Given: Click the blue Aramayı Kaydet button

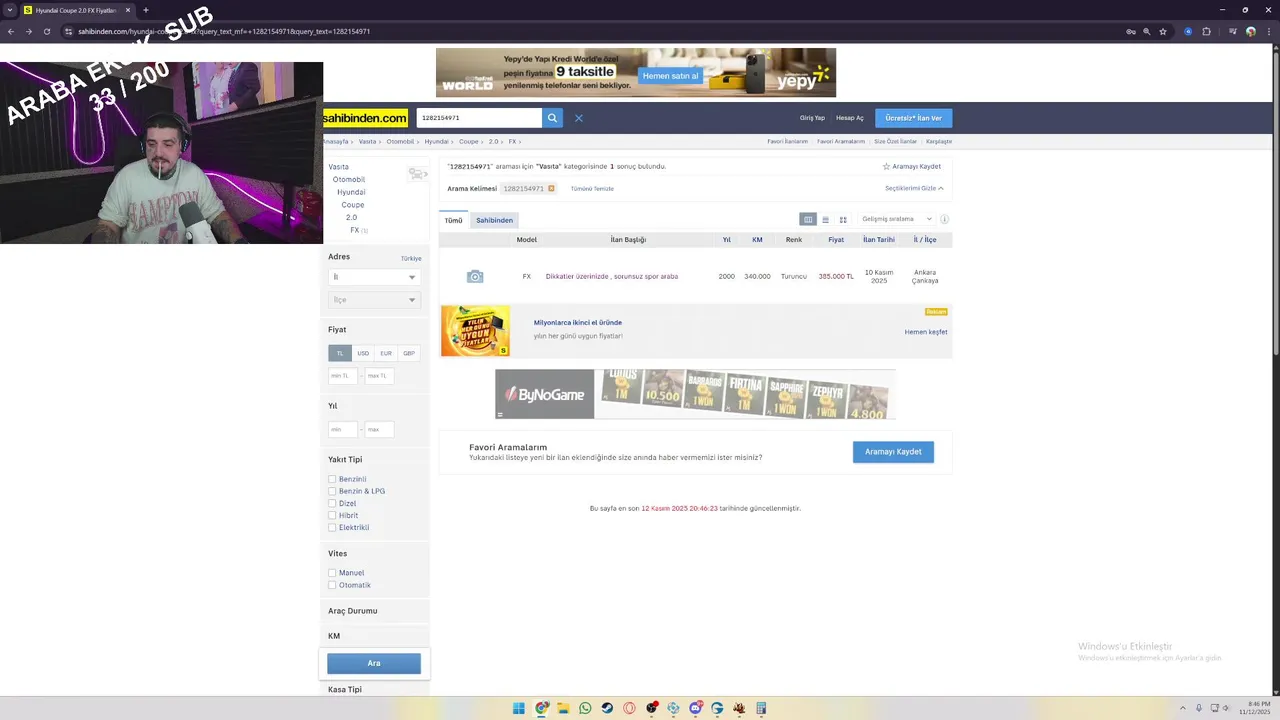Looking at the screenshot, I should pyautogui.click(x=893, y=452).
